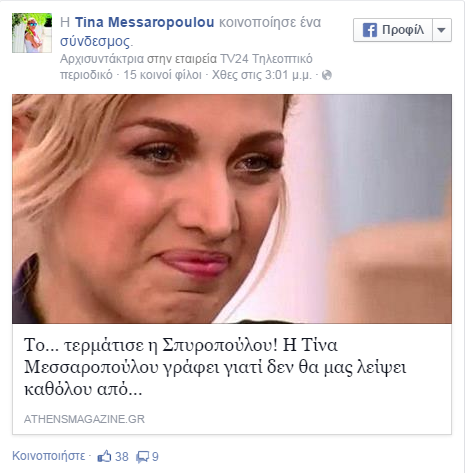The image size is (465, 473).
Task: View the 9 comments count
Action: coord(155,457)
